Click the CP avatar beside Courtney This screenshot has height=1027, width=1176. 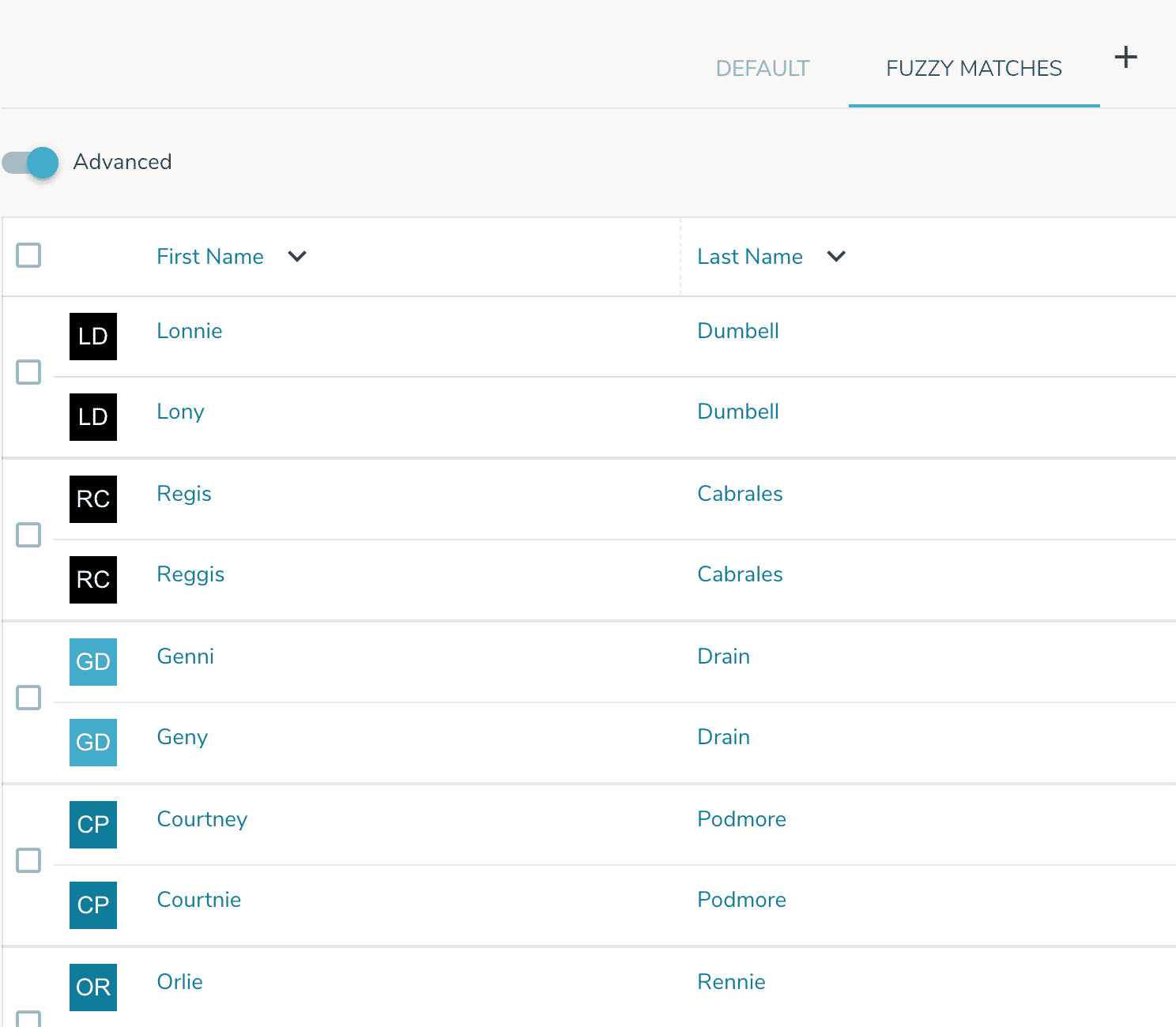(93, 825)
